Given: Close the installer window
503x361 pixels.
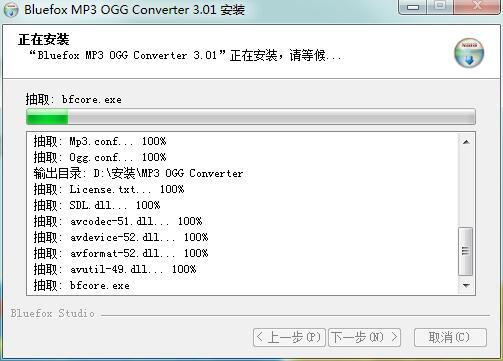Looking at the screenshot, I should point(477,7).
